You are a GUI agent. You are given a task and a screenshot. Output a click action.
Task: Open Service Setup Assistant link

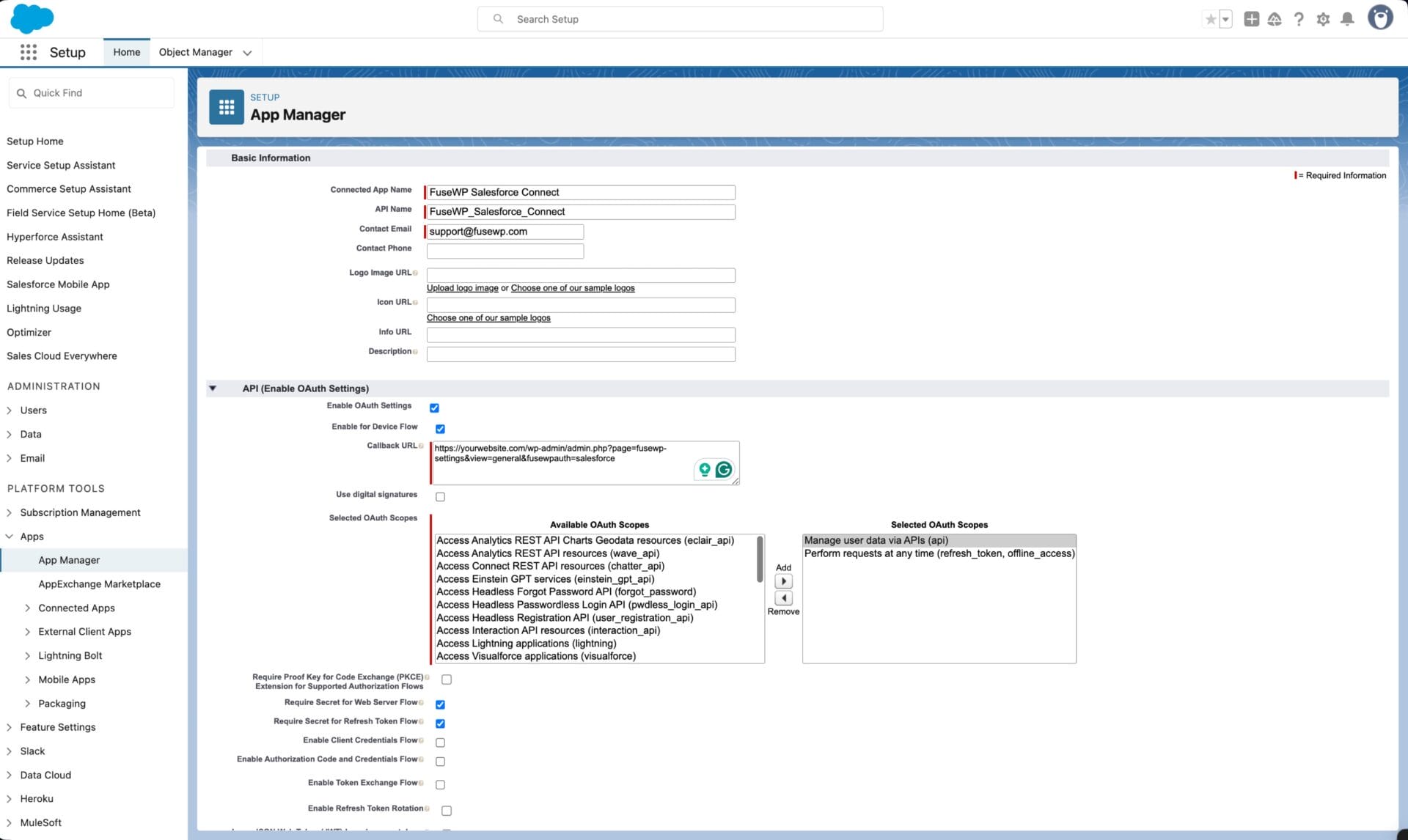point(61,166)
